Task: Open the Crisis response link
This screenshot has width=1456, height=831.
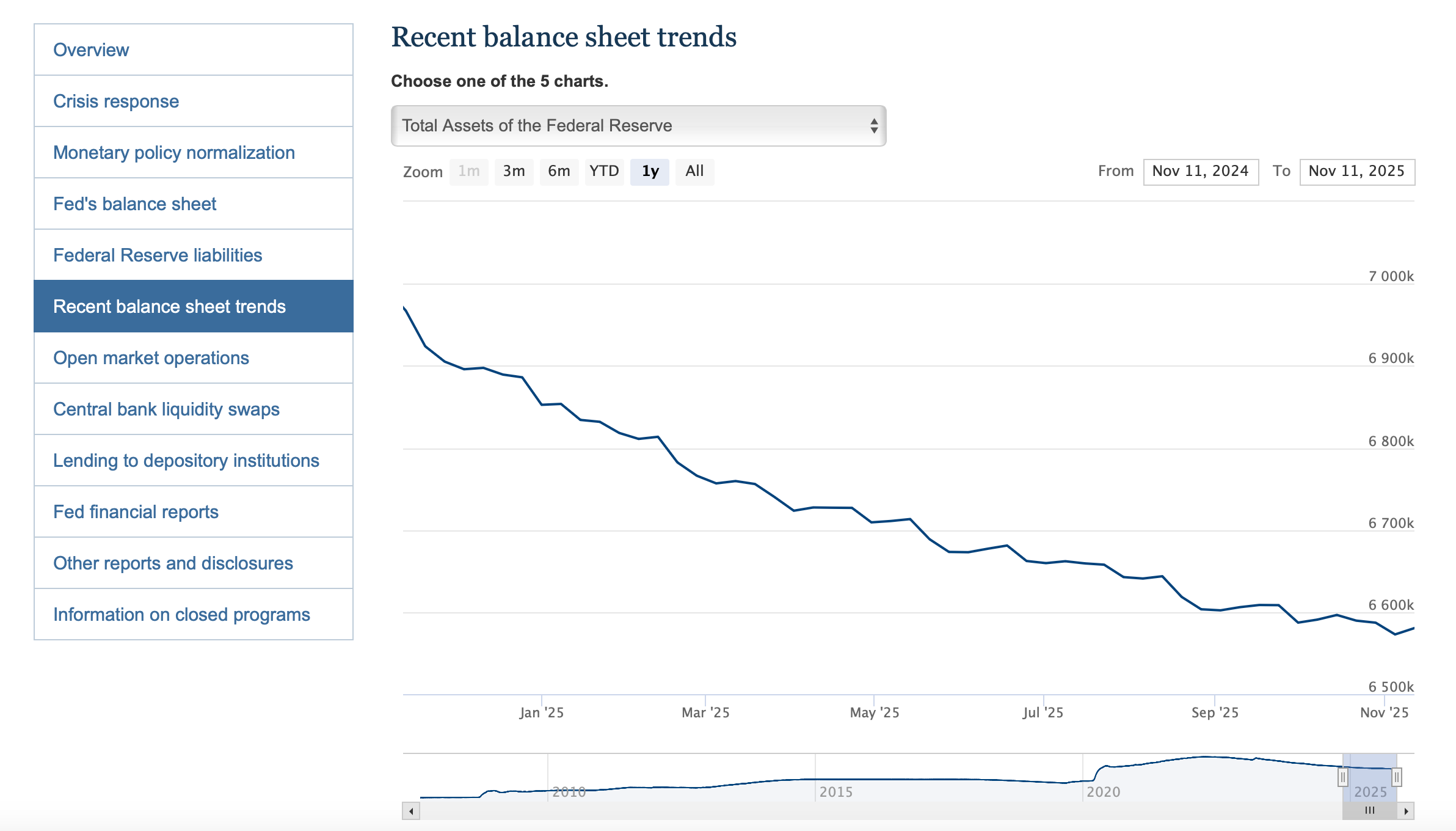Action: (116, 101)
